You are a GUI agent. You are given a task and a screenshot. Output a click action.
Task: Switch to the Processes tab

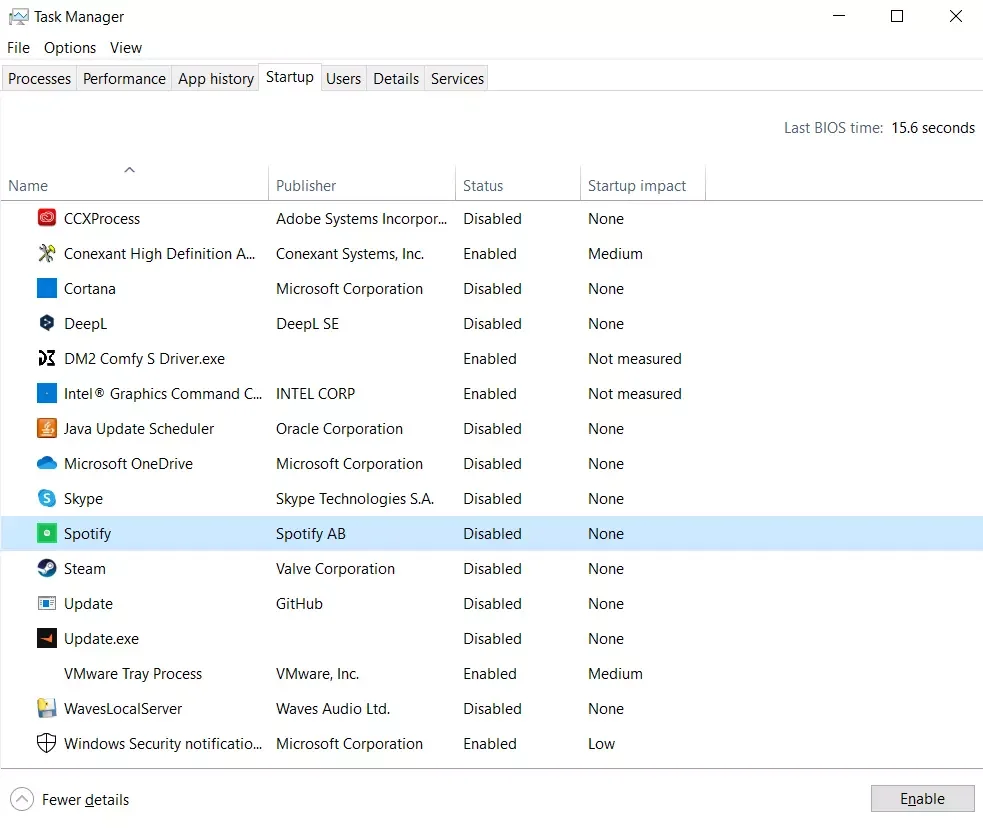pos(39,78)
